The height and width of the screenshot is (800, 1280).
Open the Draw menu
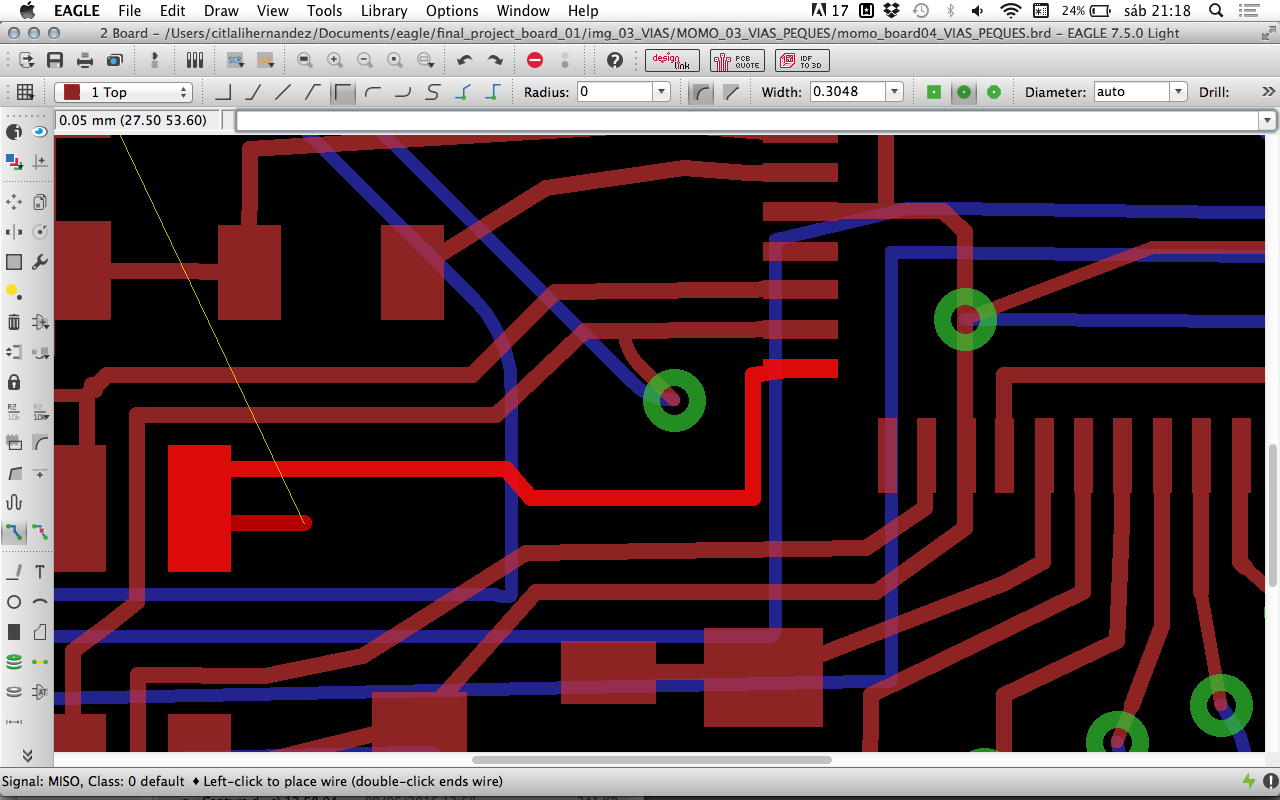tap(221, 11)
